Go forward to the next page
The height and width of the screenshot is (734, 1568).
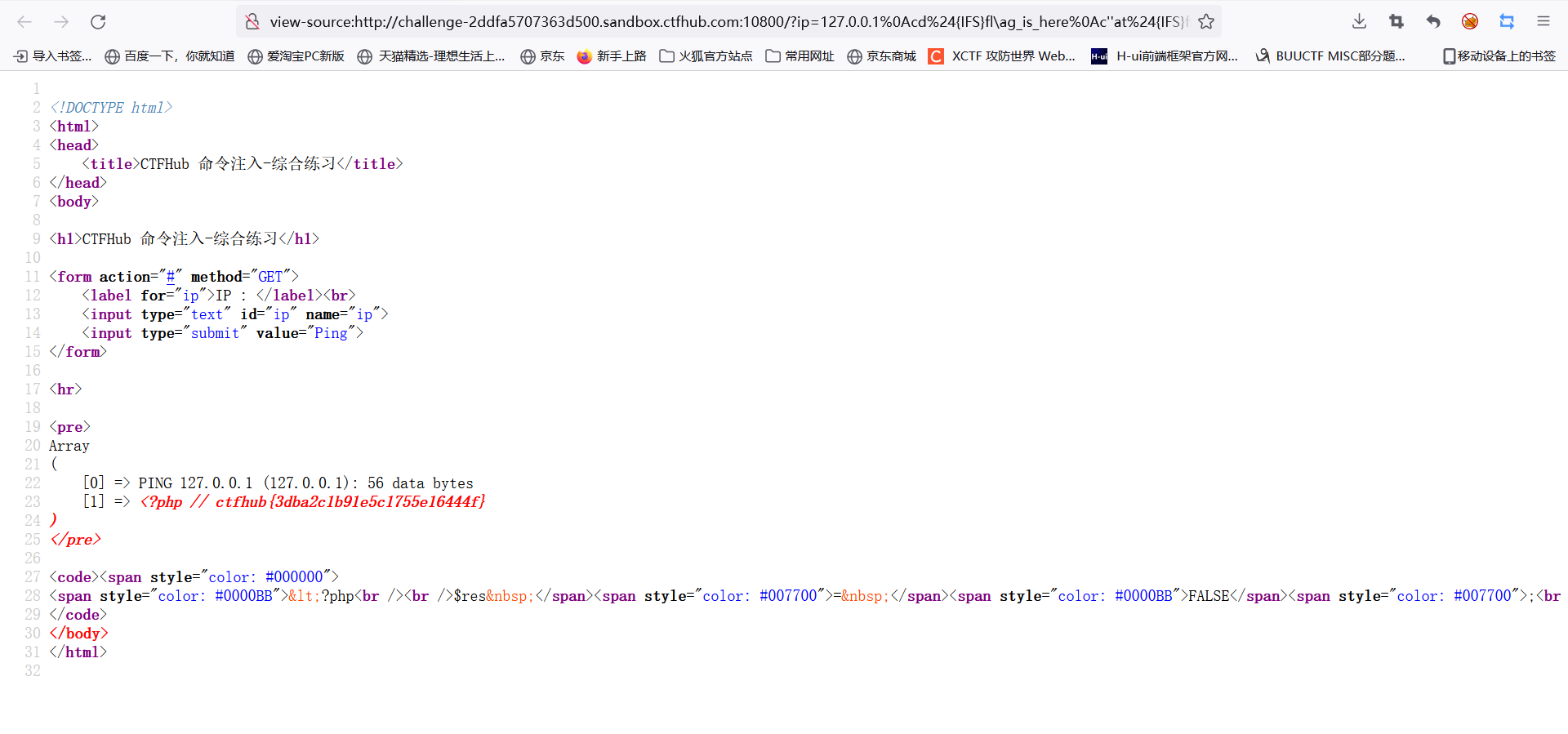(61, 22)
